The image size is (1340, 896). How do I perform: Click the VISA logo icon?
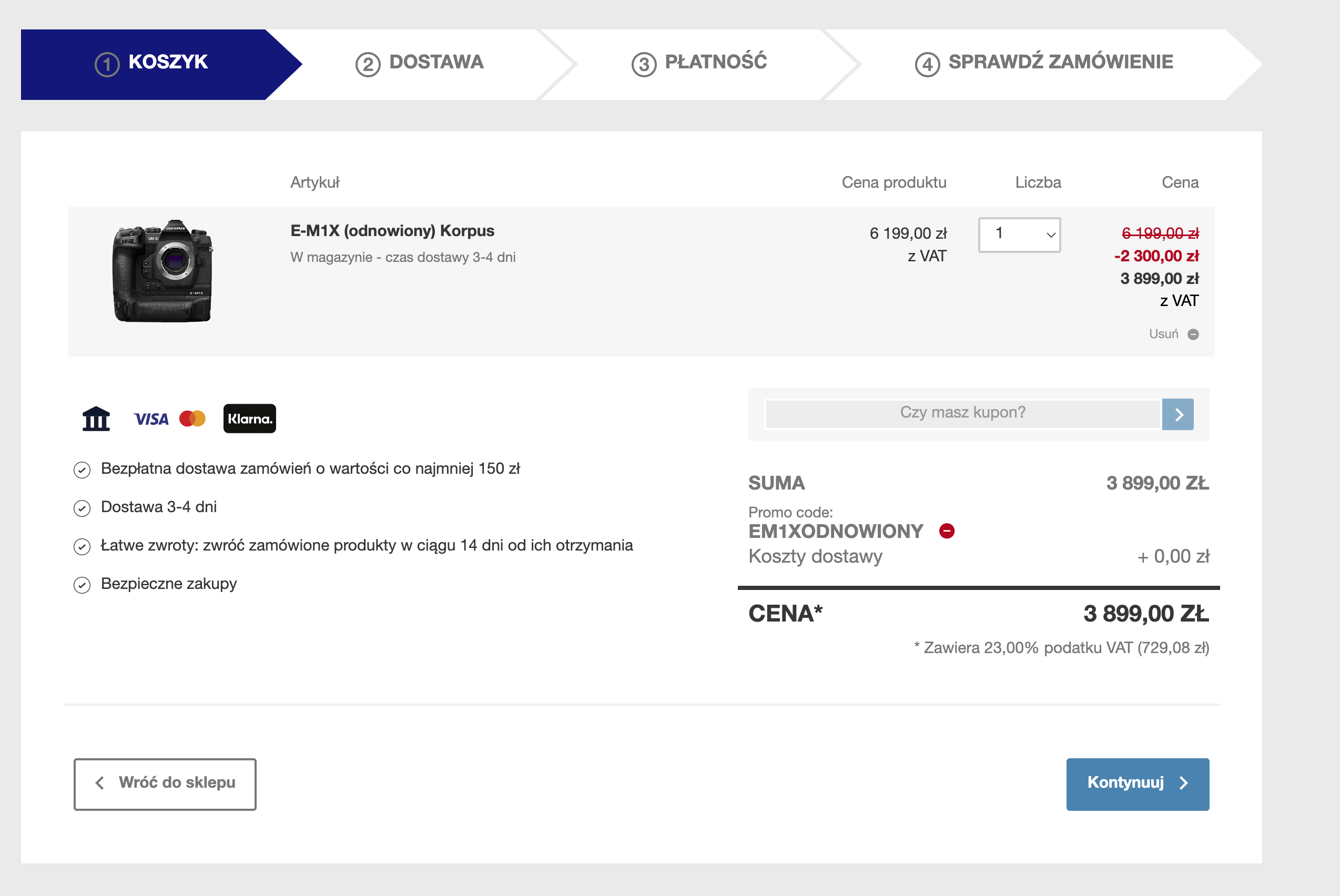tap(151, 419)
